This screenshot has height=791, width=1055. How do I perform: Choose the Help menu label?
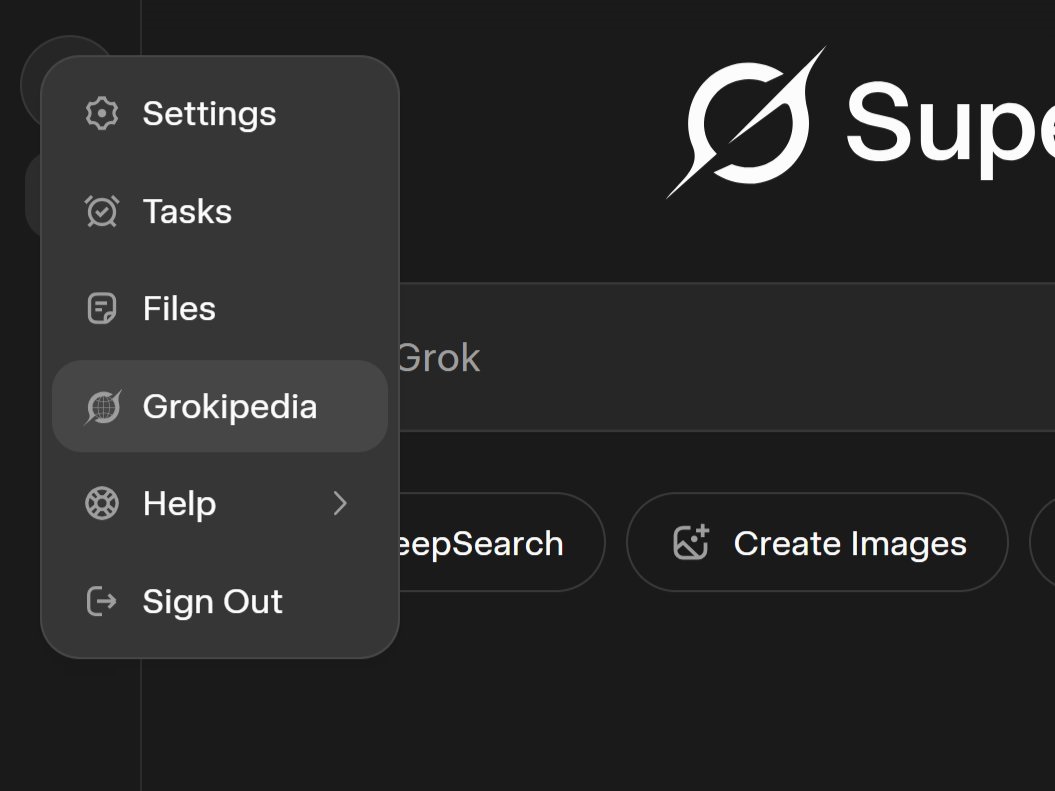pyautogui.click(x=179, y=504)
